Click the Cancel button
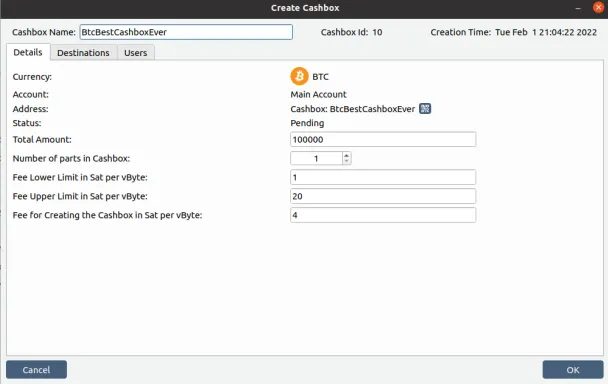The image size is (608, 384). [36, 370]
